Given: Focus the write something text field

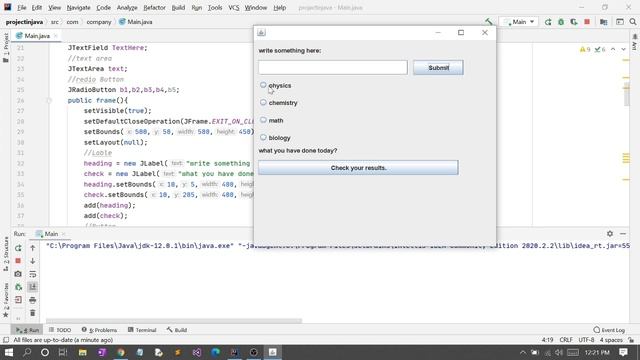Looking at the screenshot, I should (x=333, y=68).
